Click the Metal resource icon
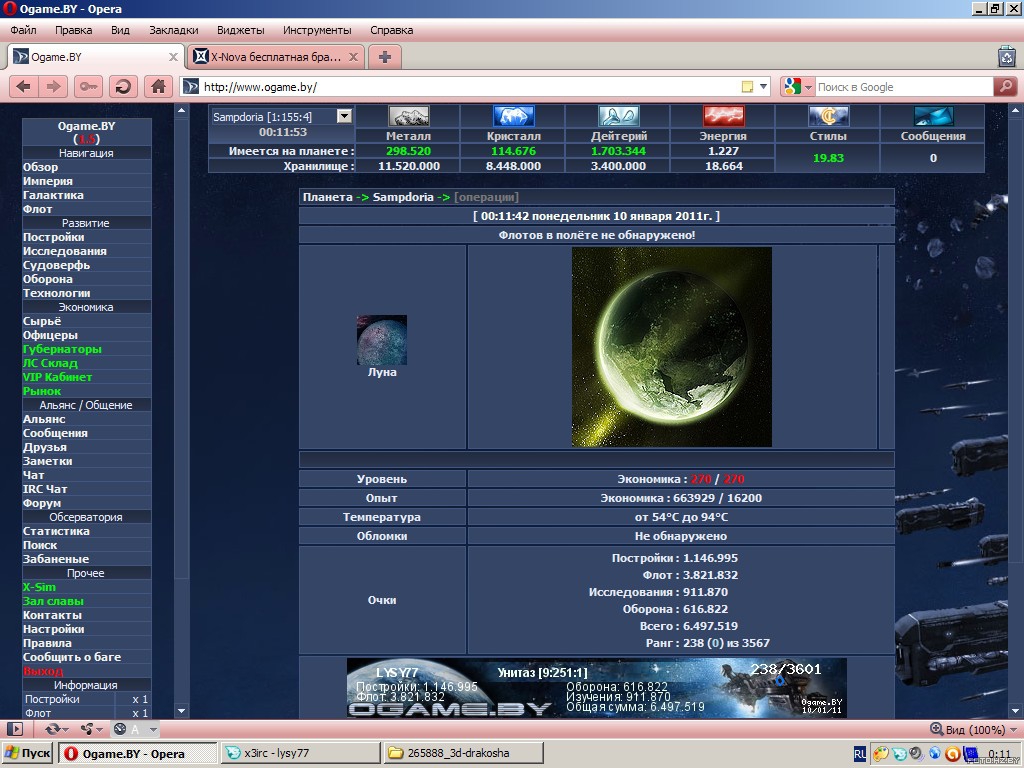The height and width of the screenshot is (768, 1024). [x=409, y=116]
